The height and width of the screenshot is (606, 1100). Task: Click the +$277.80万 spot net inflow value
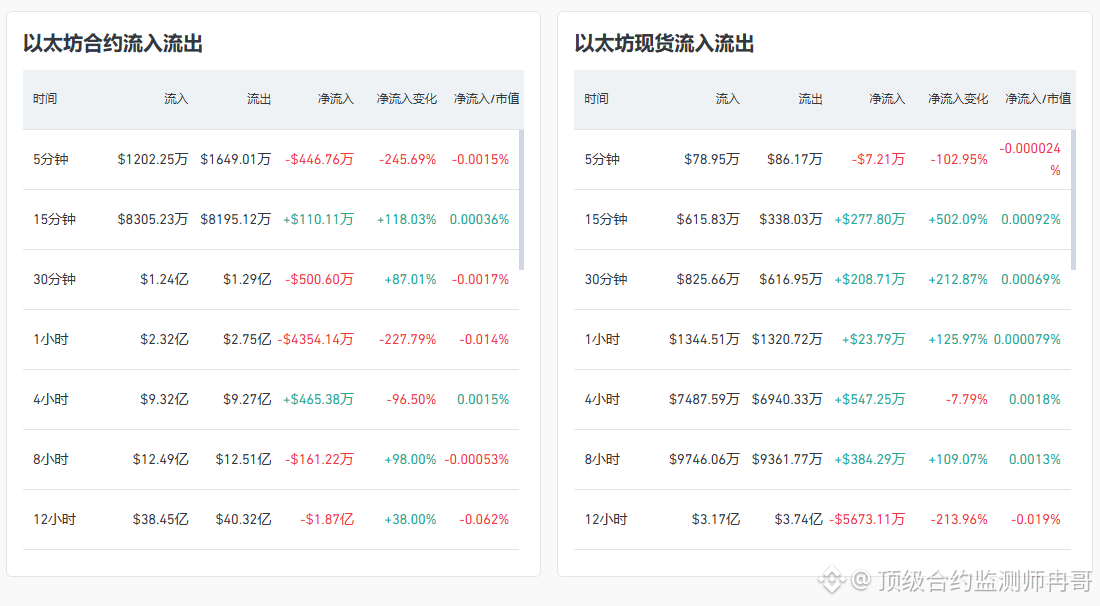coord(870,220)
